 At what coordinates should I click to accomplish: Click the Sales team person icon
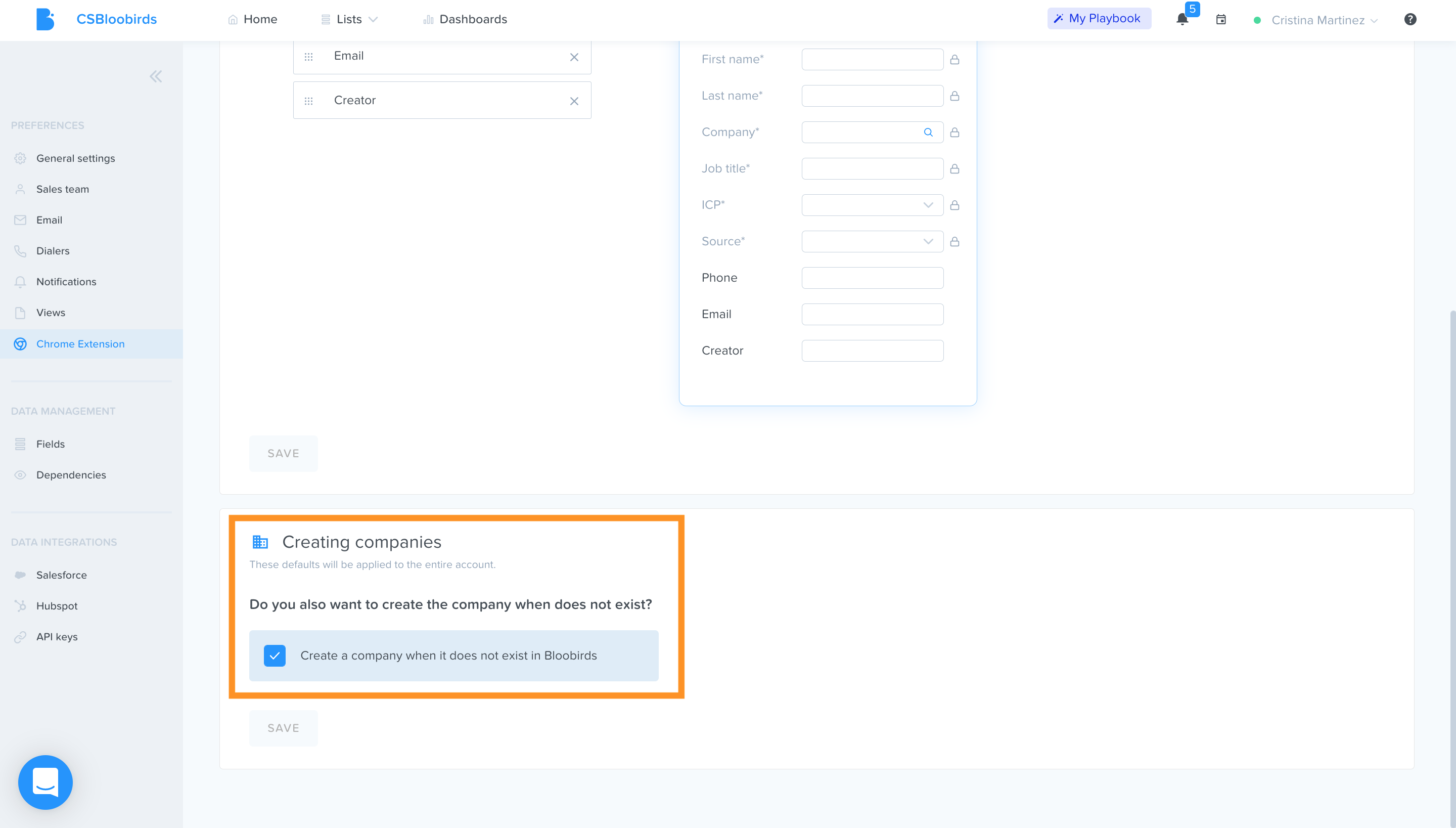[20, 189]
